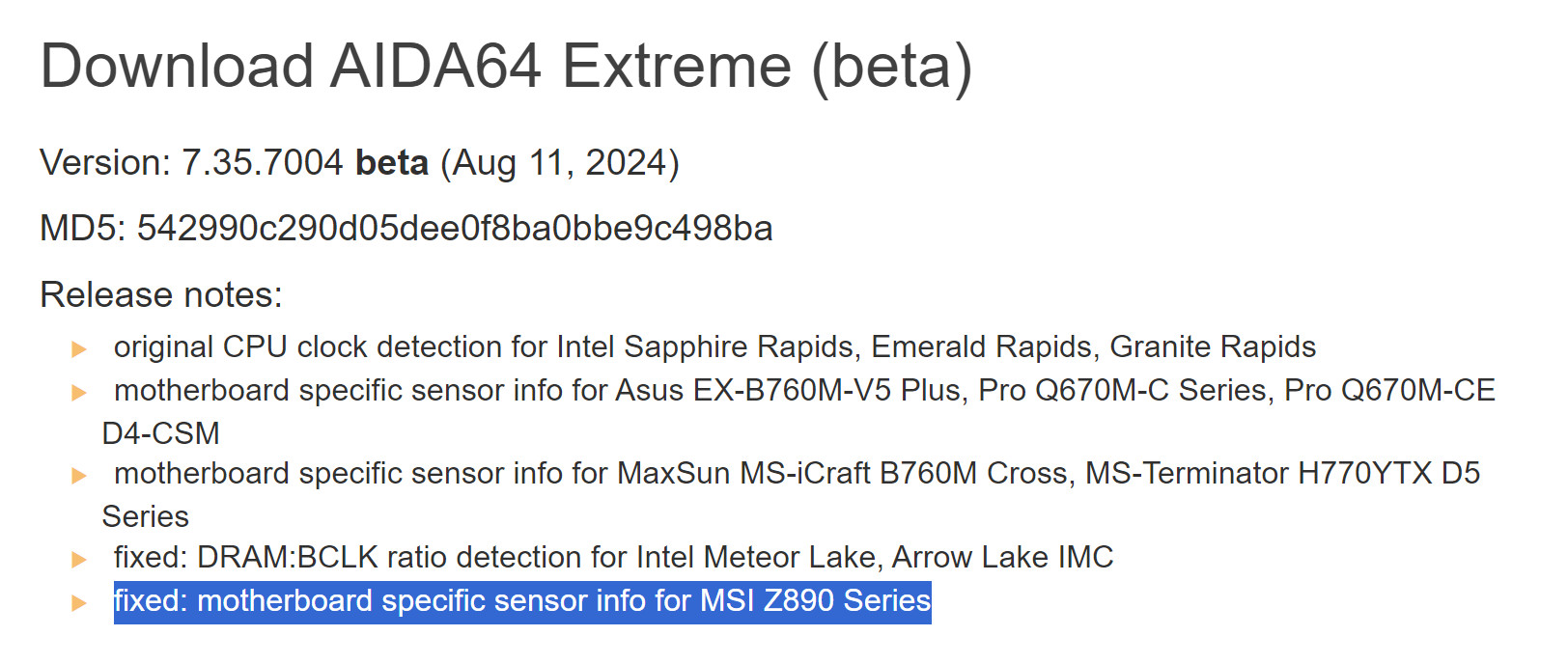This screenshot has width=1568, height=664.
Task: Click the Arrow Lake IMC text
Action: pos(1002,557)
